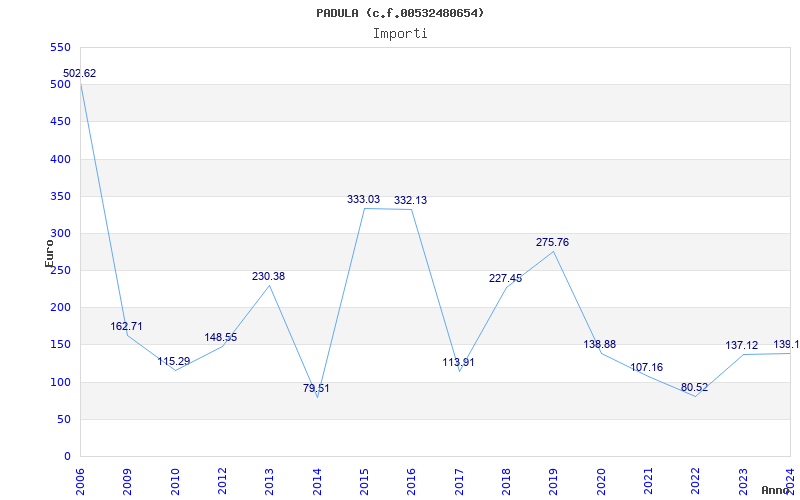
Task: Select the y-axis value 450
Action: [x=60, y=122]
